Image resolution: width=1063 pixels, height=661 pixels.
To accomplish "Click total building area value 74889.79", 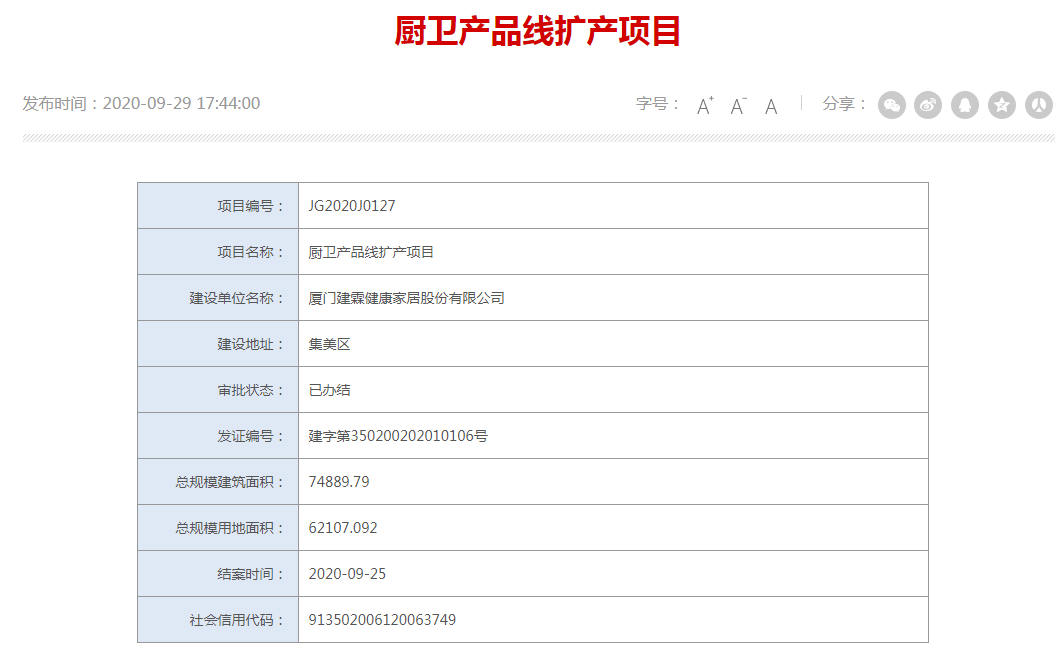I will (x=339, y=482).
